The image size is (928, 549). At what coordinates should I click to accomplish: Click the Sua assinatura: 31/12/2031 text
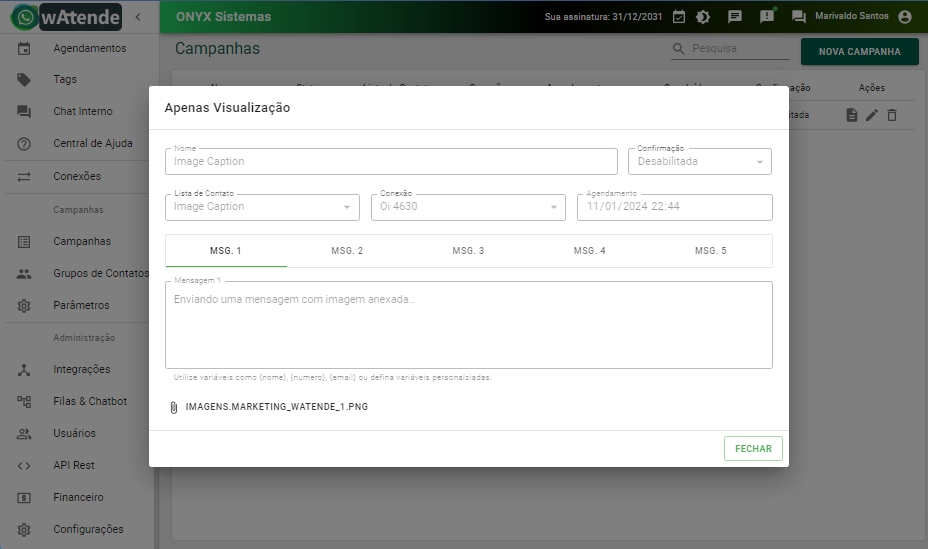pos(603,17)
